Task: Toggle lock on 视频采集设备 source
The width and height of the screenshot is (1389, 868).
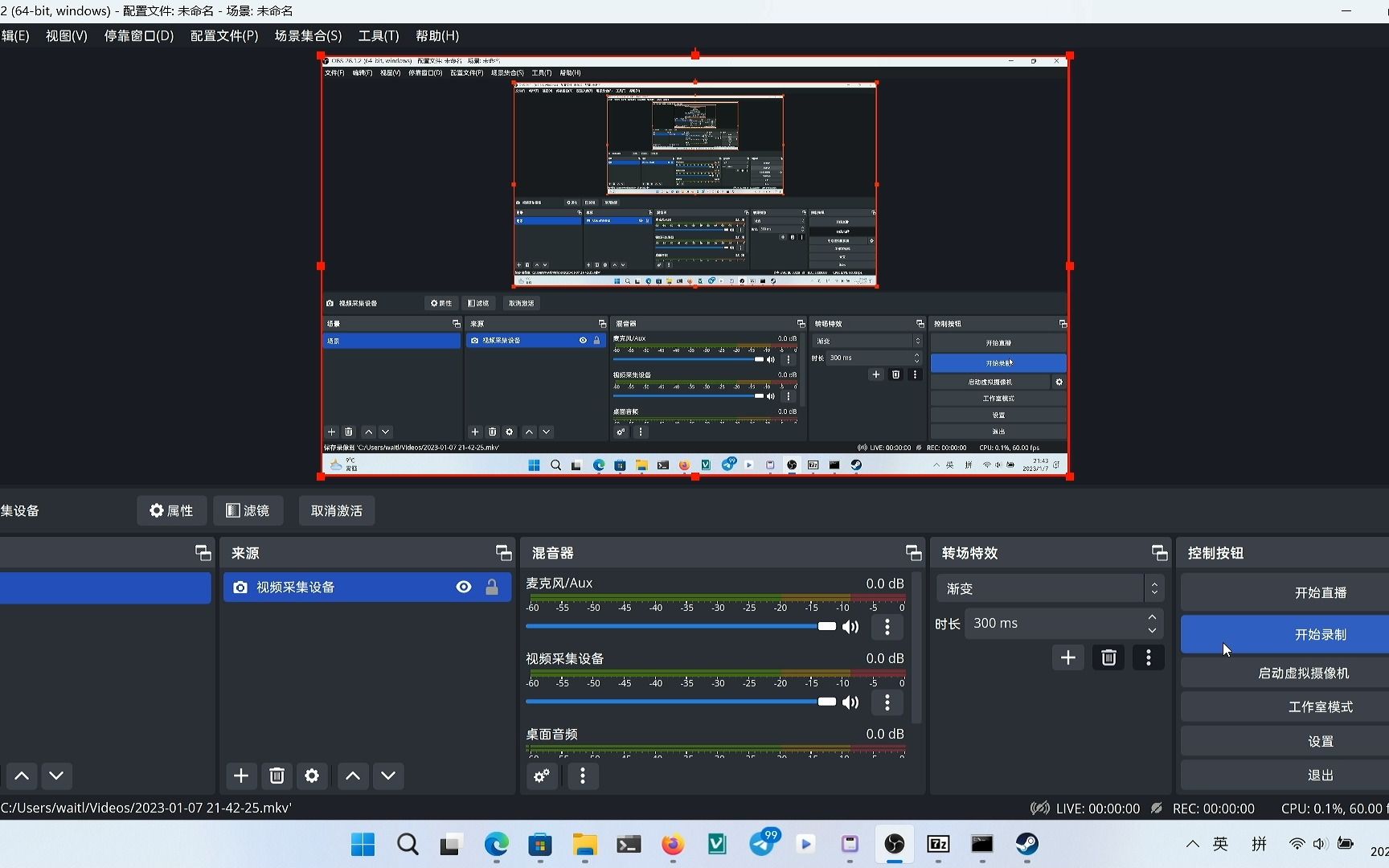Action: (492, 588)
